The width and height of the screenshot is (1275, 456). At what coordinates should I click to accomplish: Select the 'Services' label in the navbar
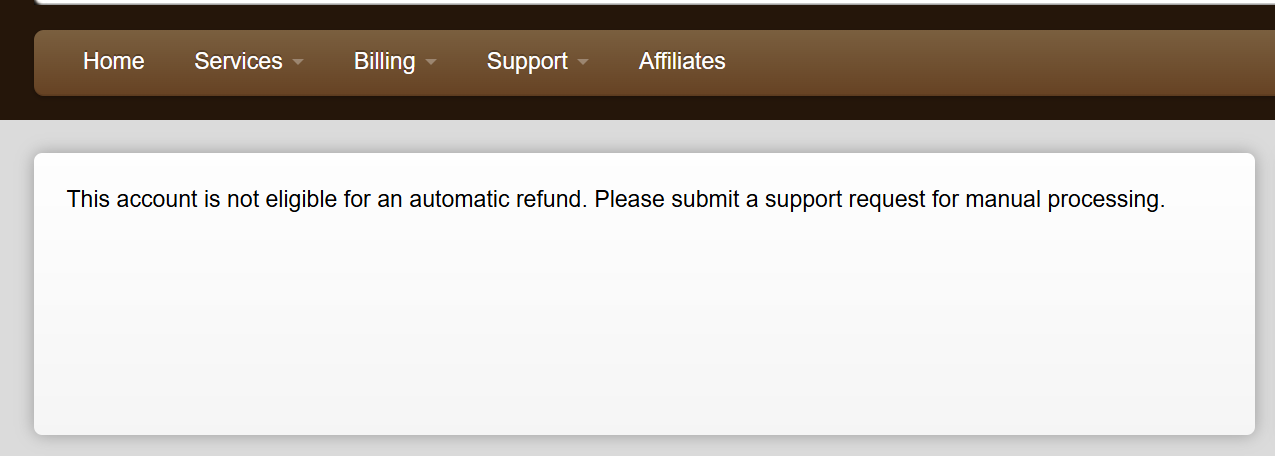238,62
